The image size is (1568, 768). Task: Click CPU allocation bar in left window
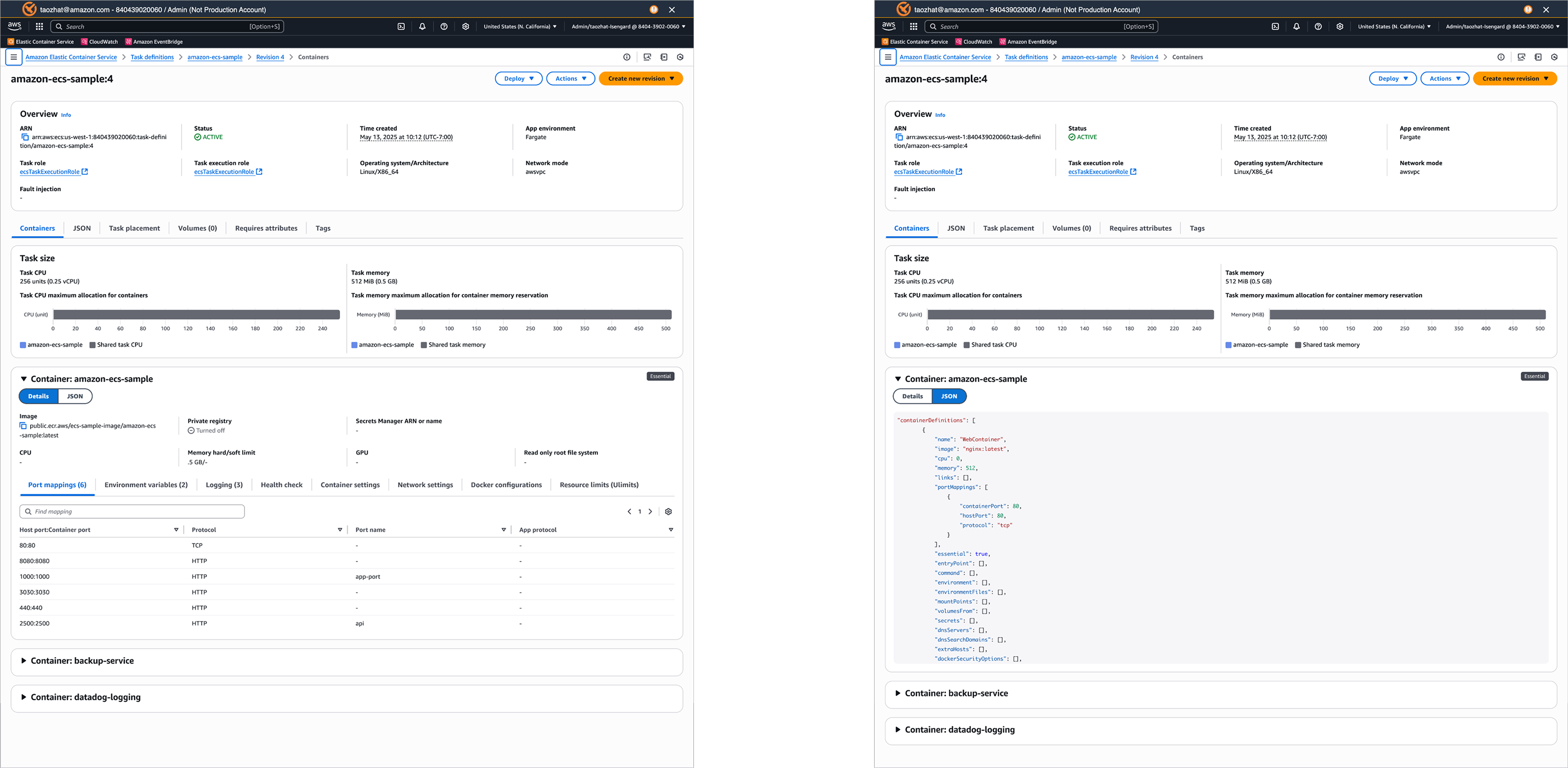pos(196,315)
